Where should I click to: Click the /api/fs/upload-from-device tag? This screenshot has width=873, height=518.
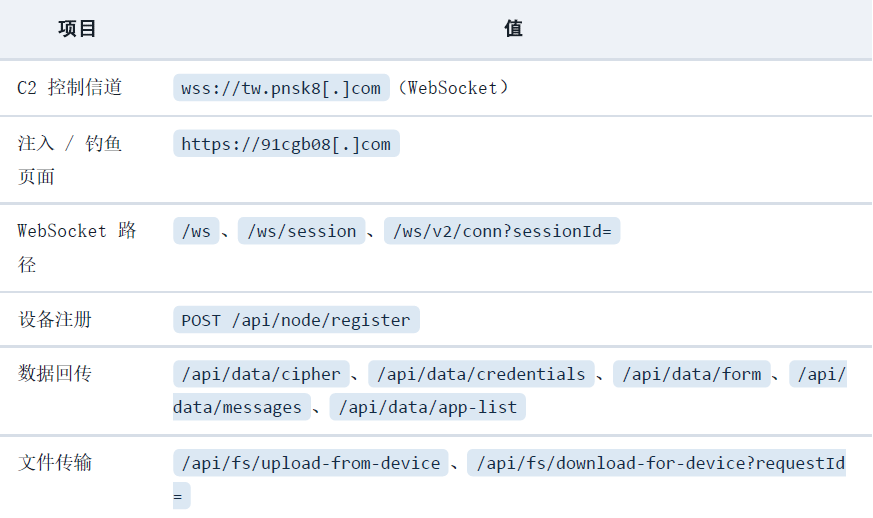coord(311,463)
